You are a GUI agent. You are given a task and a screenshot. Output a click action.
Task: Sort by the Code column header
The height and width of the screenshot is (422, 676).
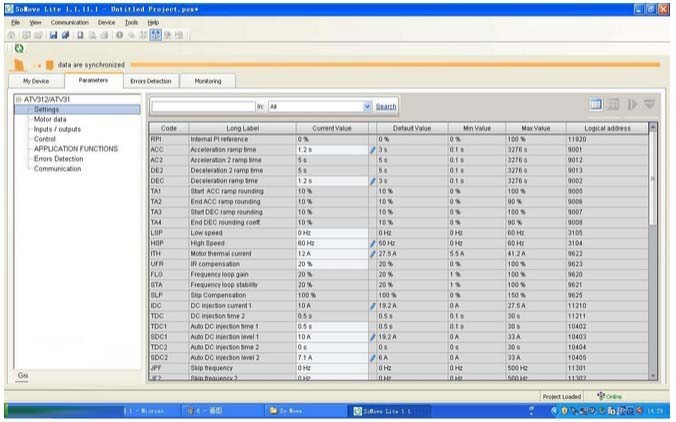click(x=169, y=128)
